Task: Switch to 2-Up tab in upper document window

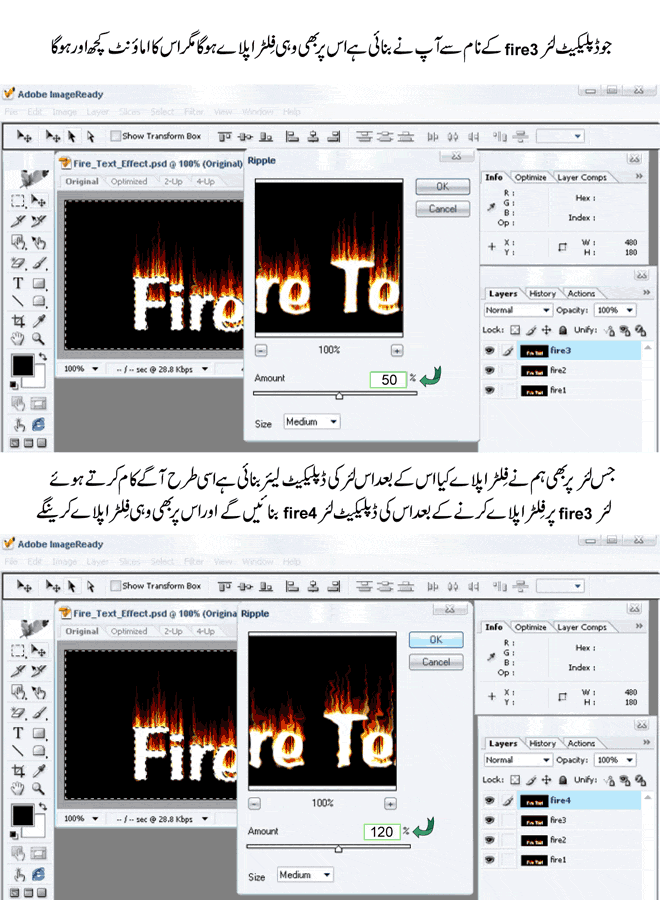Action: [173, 181]
